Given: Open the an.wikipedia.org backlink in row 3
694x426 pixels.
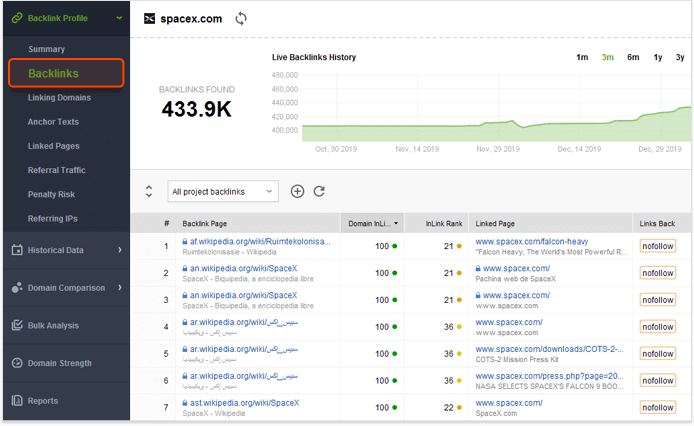Looking at the screenshot, I should [243, 295].
